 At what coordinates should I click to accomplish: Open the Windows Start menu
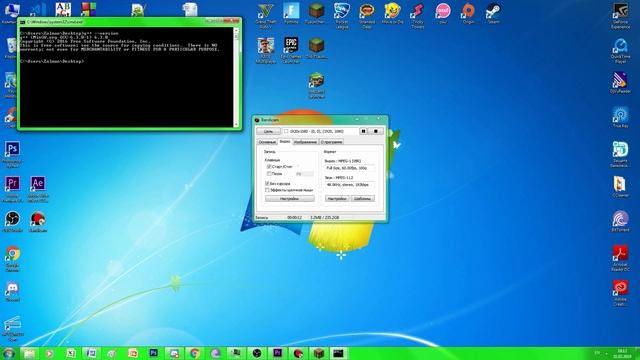click(x=9, y=353)
